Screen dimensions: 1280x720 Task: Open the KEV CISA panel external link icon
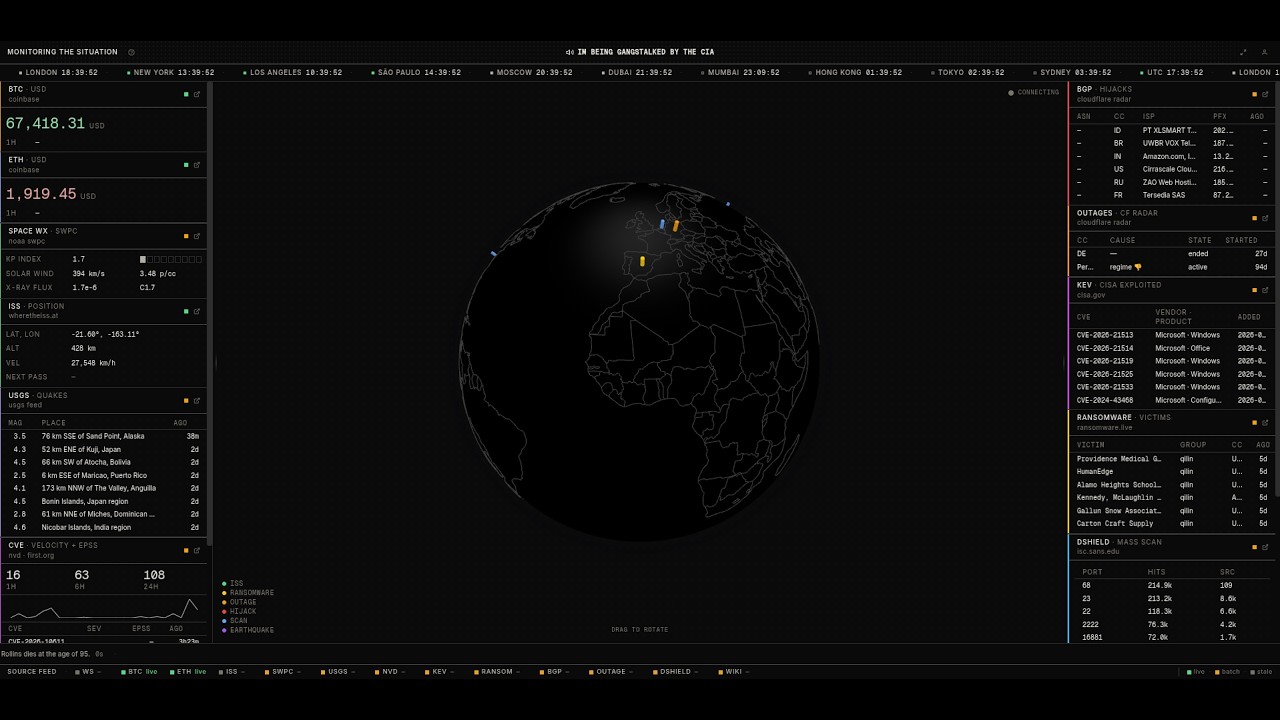coord(1265,290)
